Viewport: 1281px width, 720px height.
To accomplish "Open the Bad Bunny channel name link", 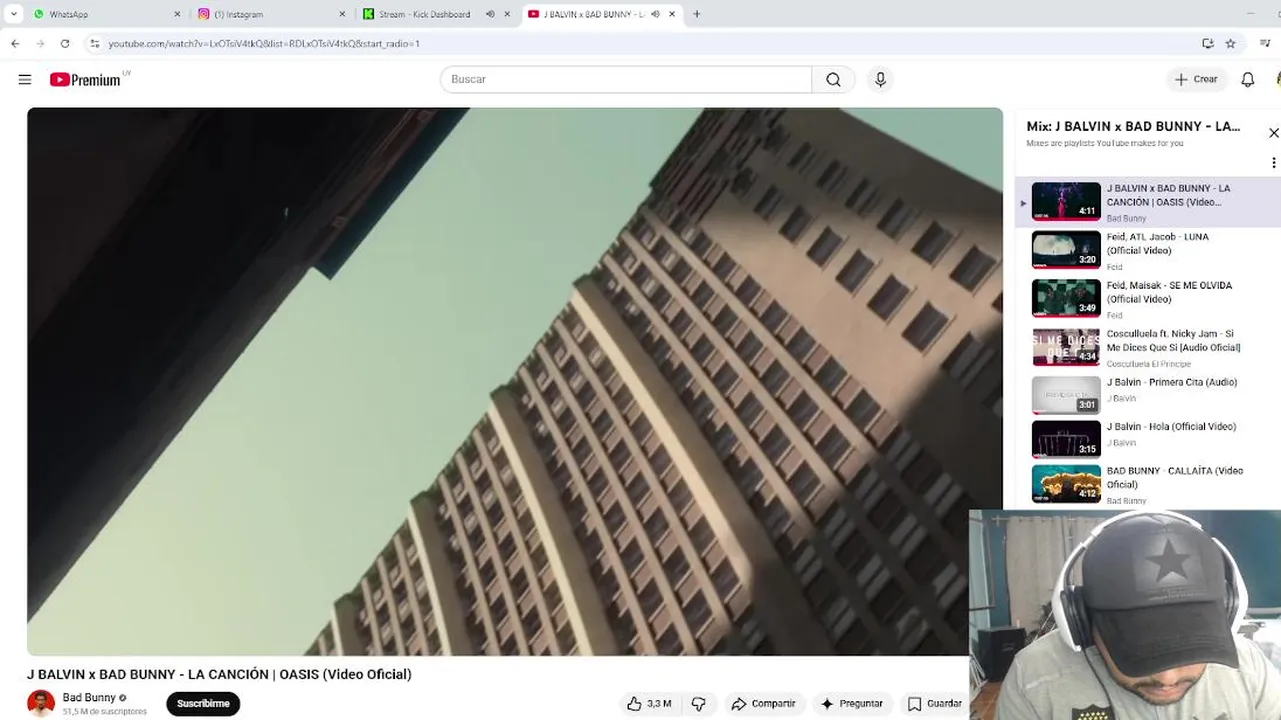I will click(x=89, y=698).
